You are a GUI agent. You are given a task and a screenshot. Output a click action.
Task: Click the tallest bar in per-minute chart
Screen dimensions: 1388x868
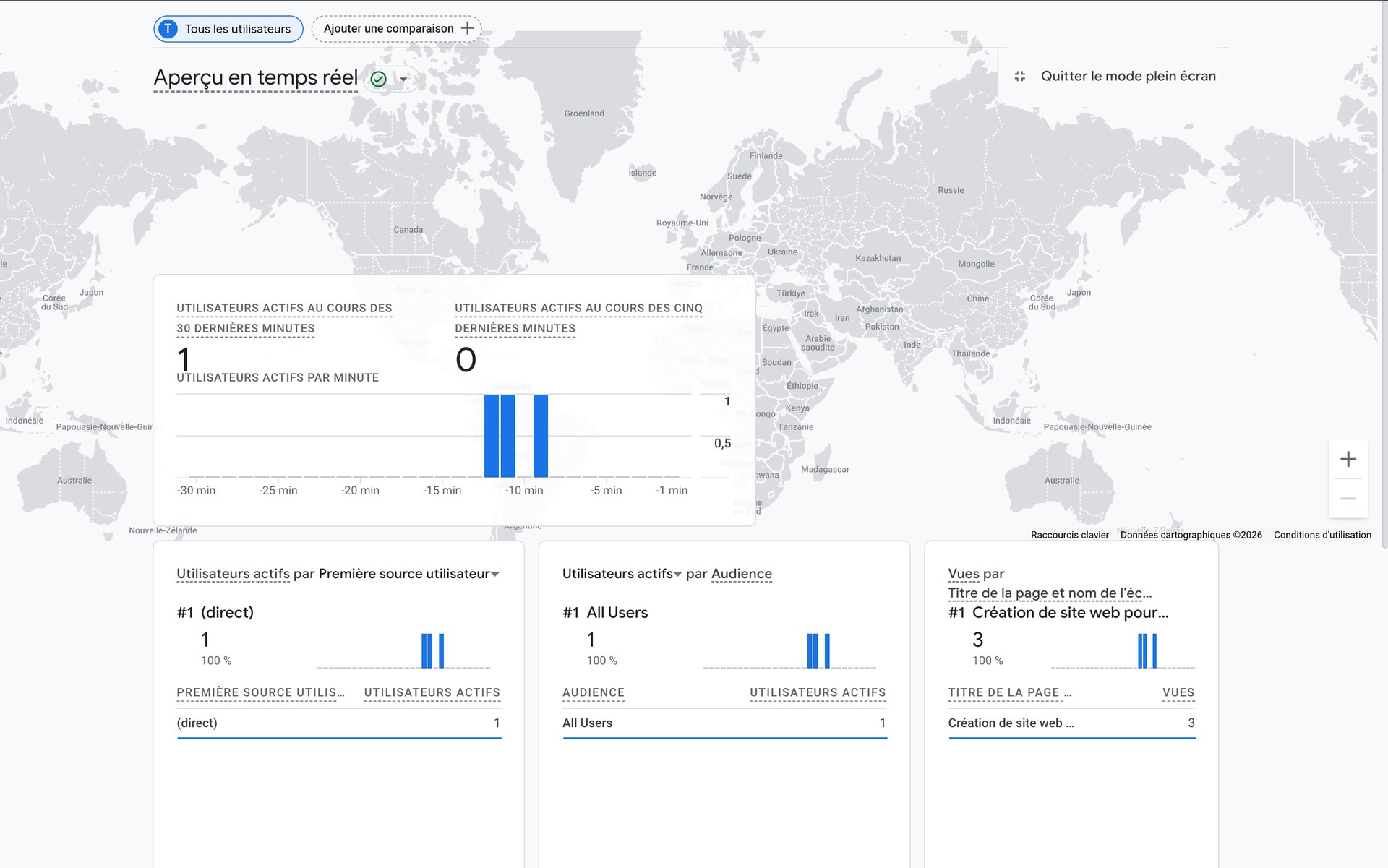[492, 436]
